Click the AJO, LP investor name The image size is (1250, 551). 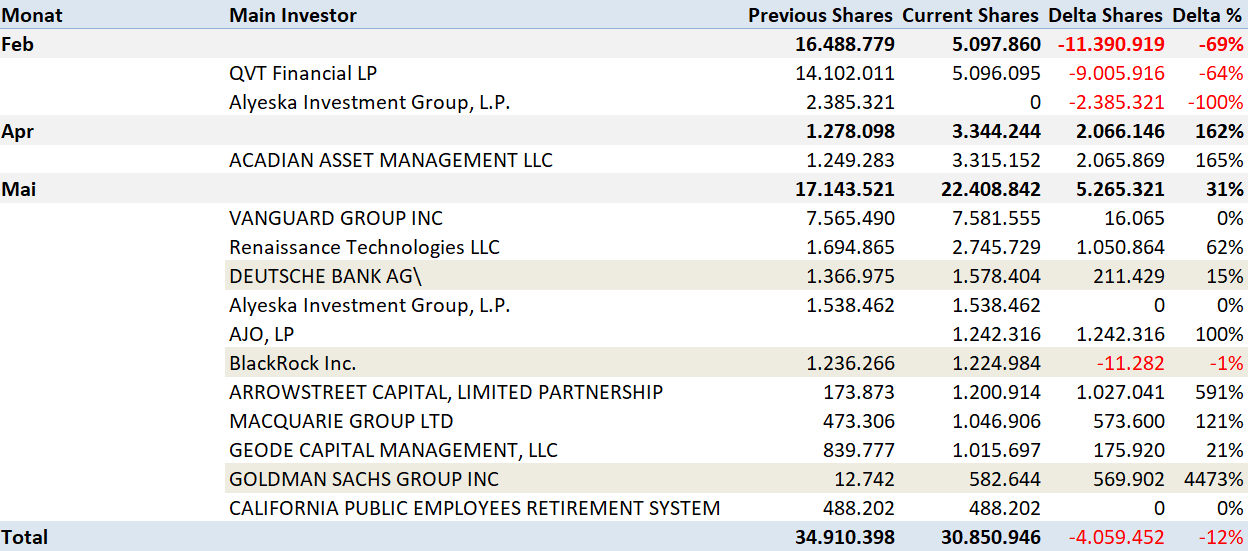tap(262, 334)
